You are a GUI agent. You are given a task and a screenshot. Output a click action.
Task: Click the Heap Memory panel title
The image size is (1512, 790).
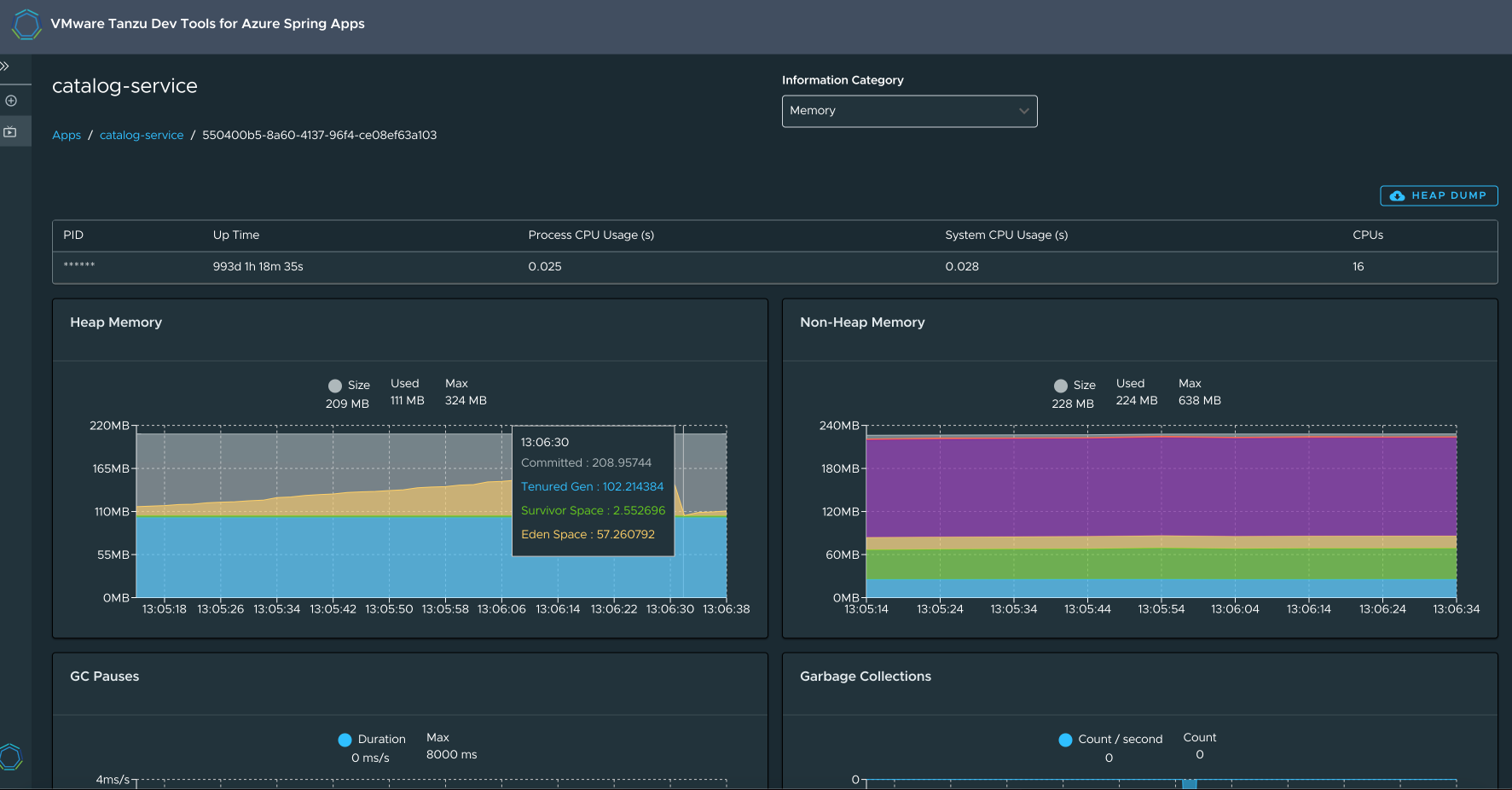[x=116, y=322]
